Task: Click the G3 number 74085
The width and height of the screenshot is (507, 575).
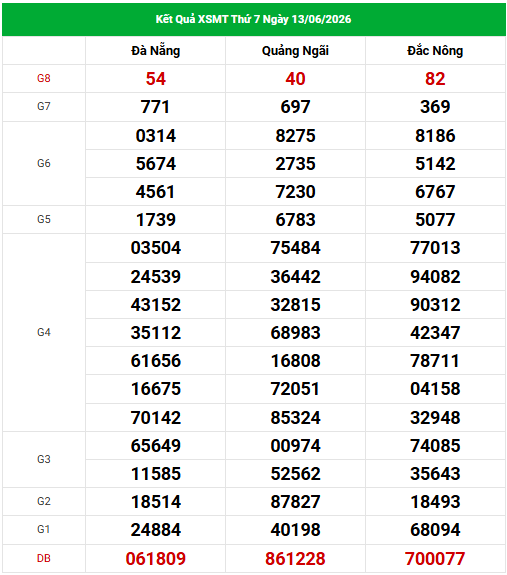Action: coord(435,446)
